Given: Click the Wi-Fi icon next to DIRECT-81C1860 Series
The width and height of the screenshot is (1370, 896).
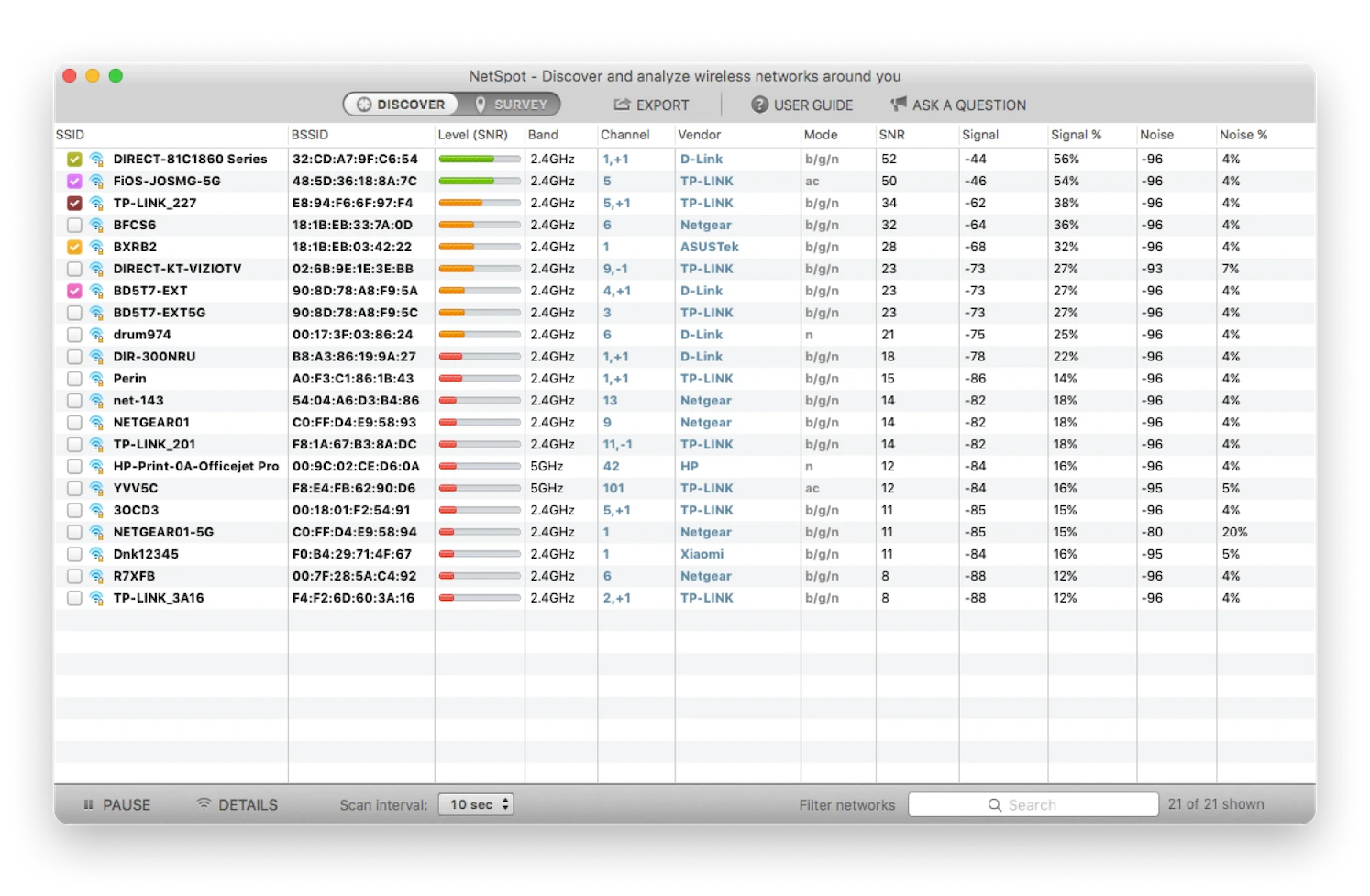Looking at the screenshot, I should click(x=96, y=160).
